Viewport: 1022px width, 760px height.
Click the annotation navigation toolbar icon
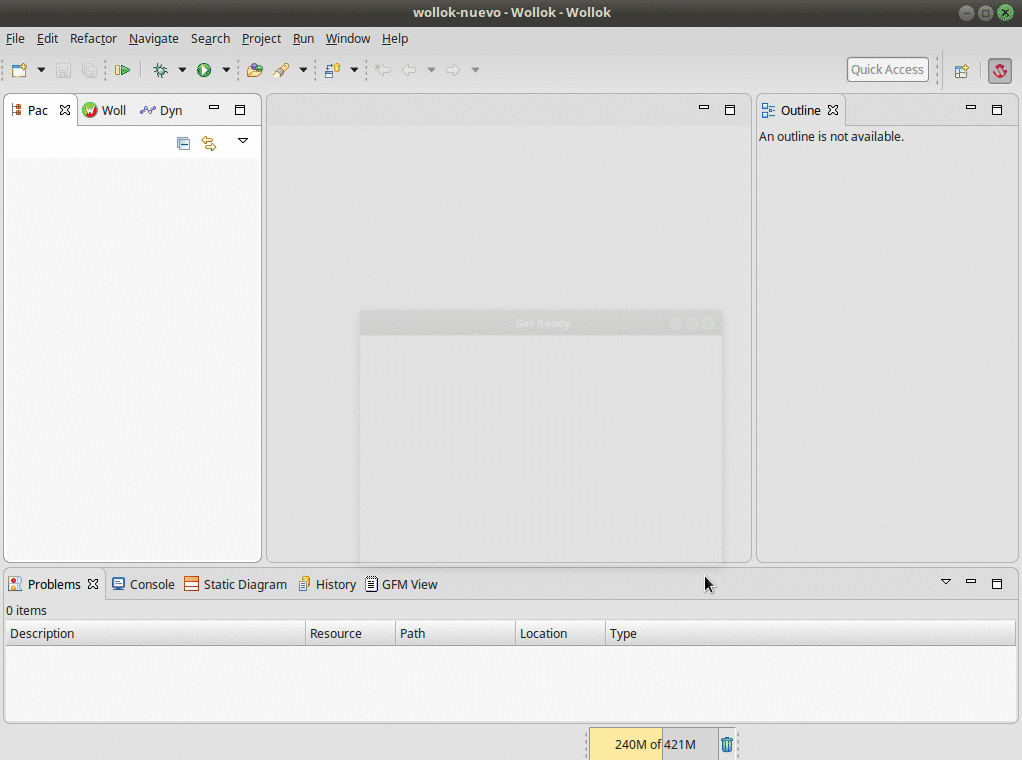point(332,70)
